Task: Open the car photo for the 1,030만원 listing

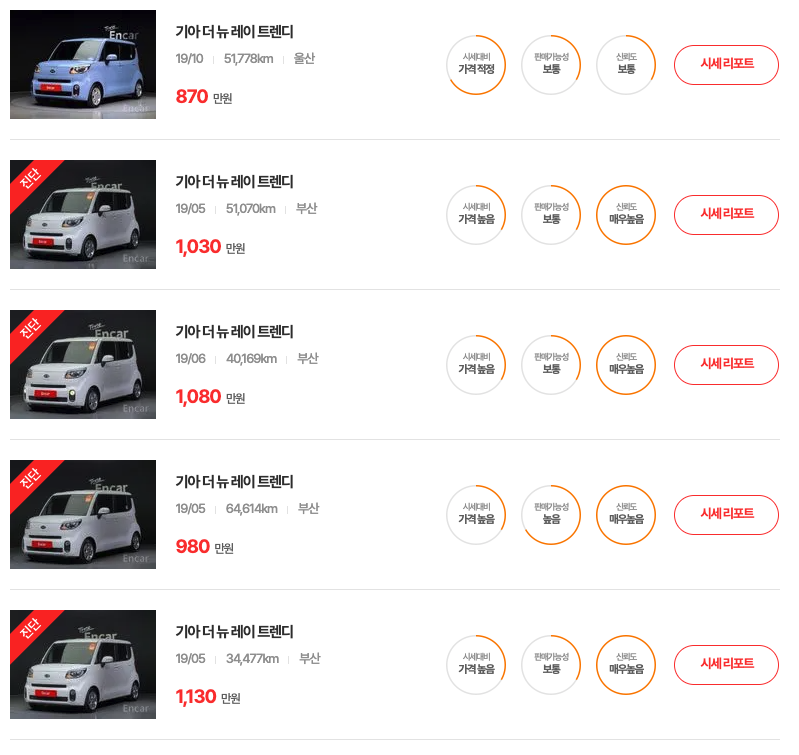Action: tap(83, 214)
